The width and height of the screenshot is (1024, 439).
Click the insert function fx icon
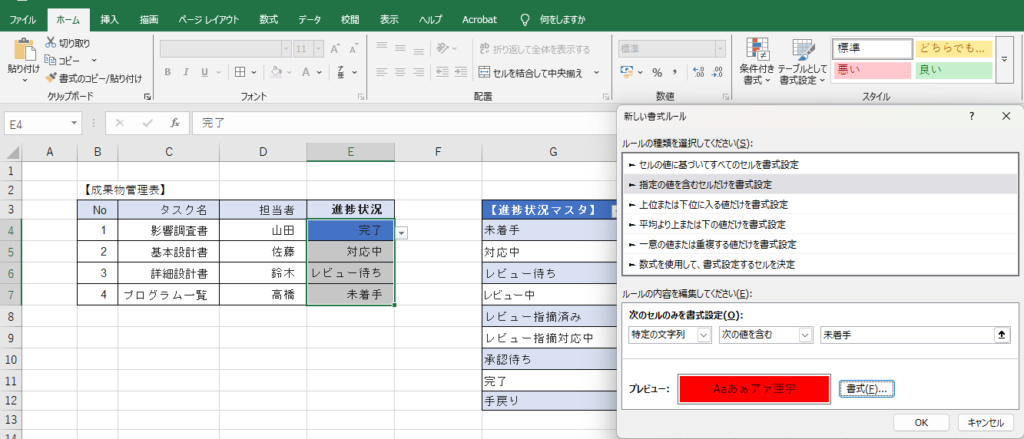pyautogui.click(x=174, y=123)
